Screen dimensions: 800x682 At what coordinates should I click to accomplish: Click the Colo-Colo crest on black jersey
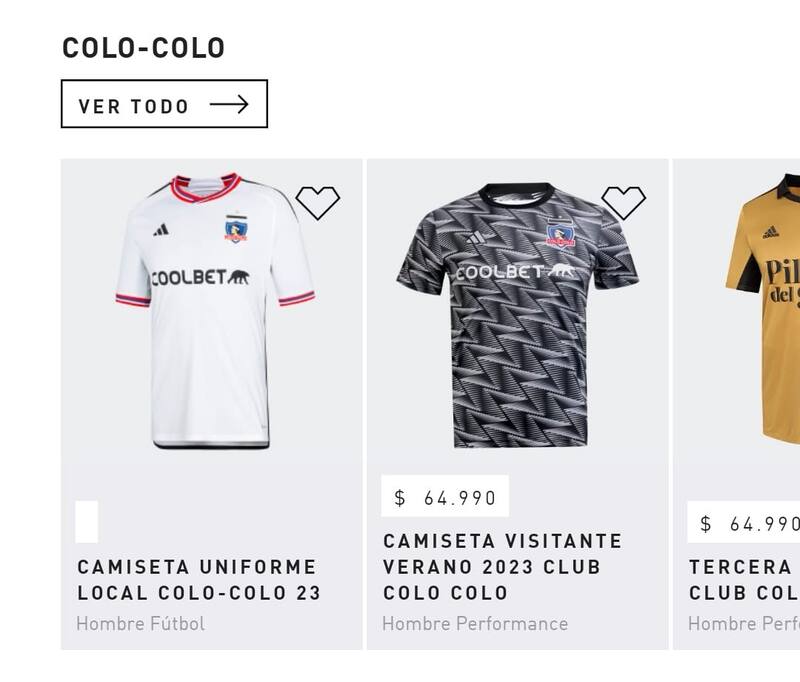[560, 235]
